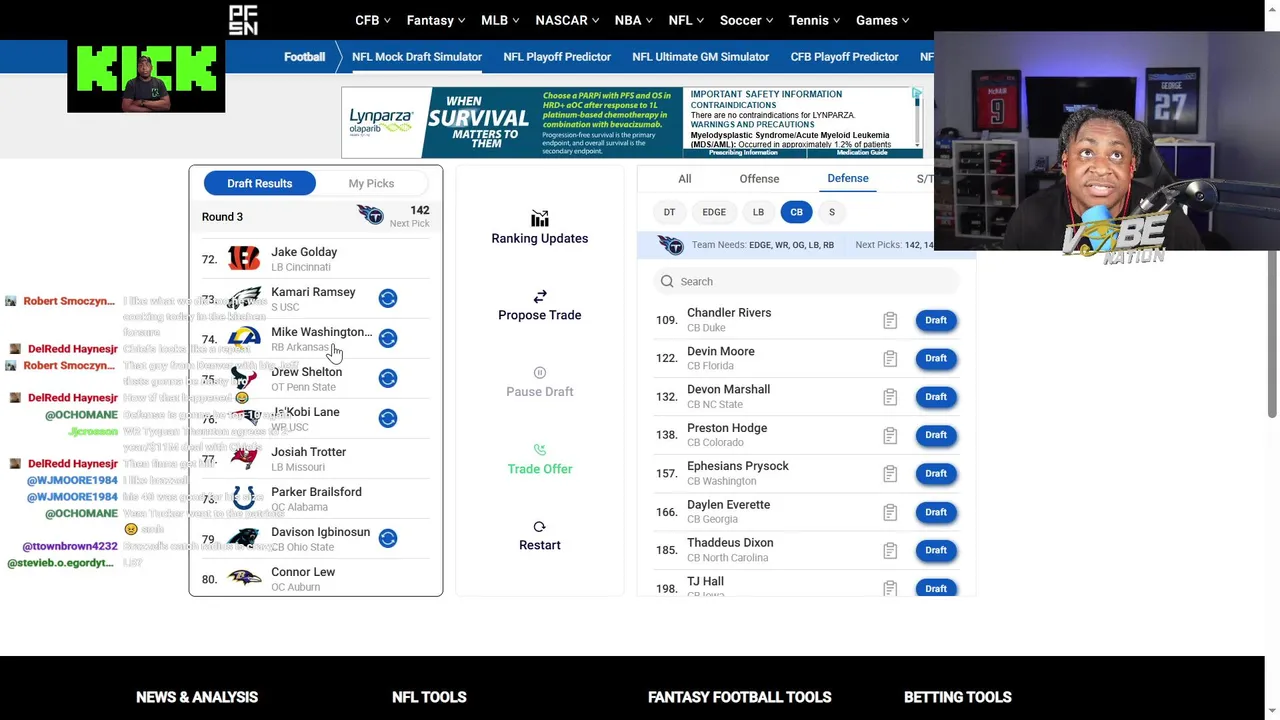Open NFL Playoff Predictor tab
This screenshot has height=720, width=1280.
tap(557, 57)
